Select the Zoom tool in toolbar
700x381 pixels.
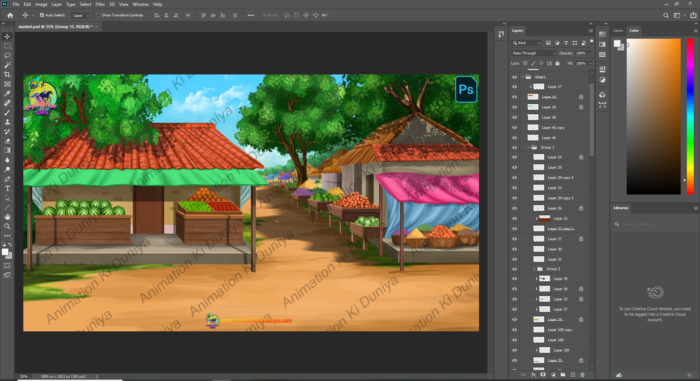click(x=8, y=226)
